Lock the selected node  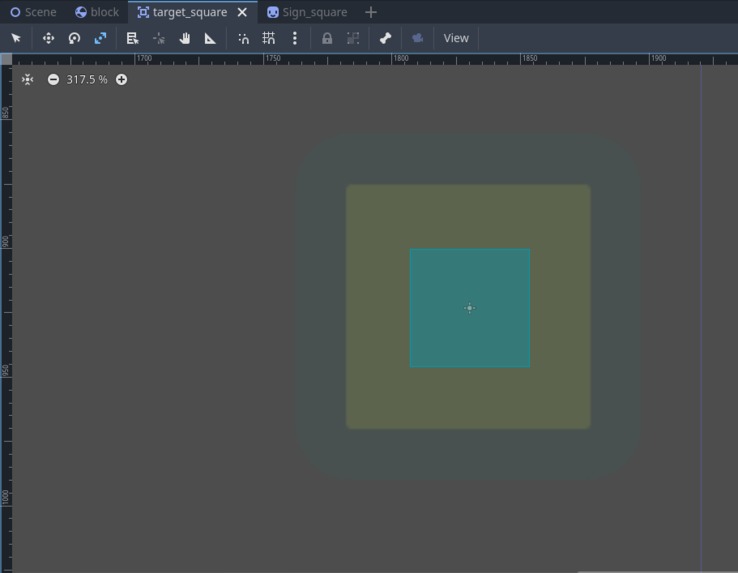[327, 38]
